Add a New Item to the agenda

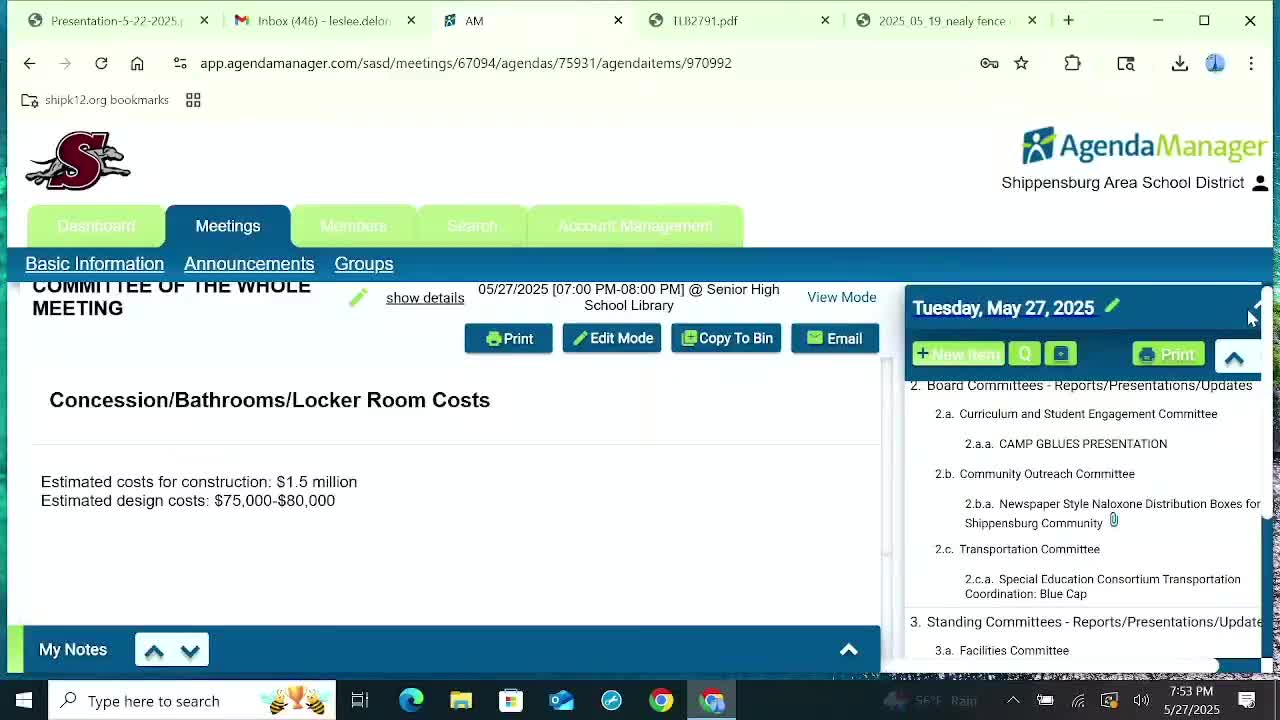point(958,354)
